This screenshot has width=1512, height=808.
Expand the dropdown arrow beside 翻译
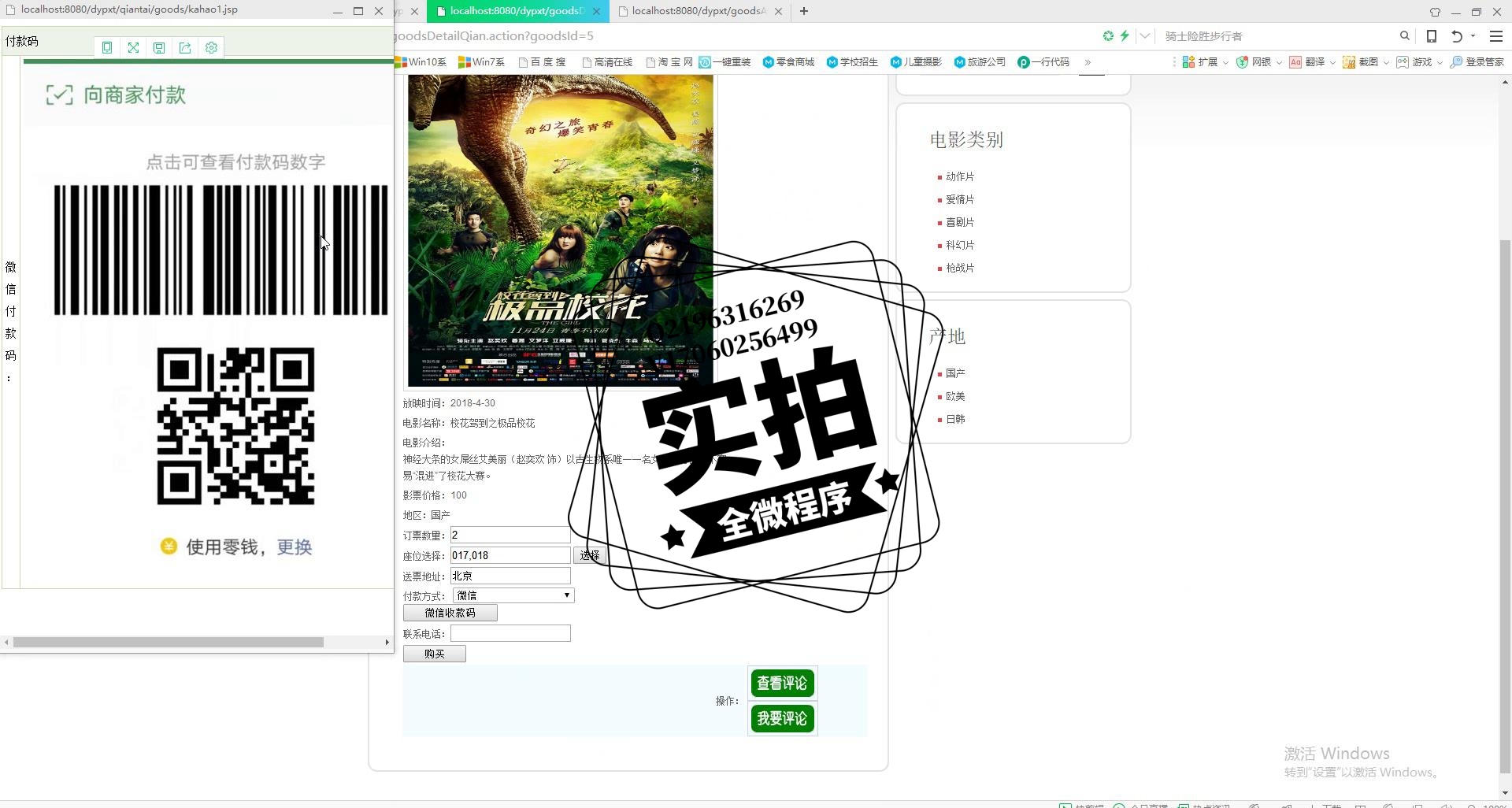pyautogui.click(x=1332, y=63)
